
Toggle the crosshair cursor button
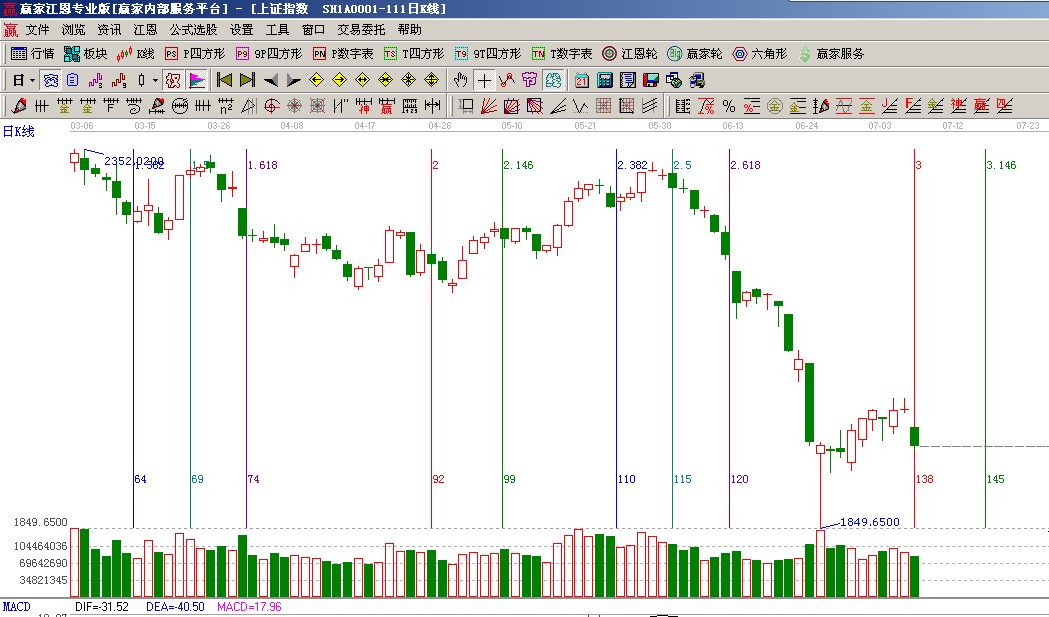point(484,80)
